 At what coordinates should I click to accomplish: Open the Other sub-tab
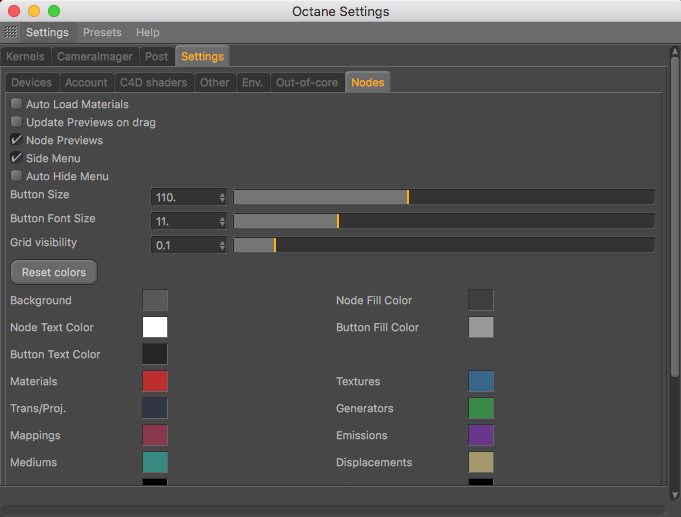click(x=215, y=83)
